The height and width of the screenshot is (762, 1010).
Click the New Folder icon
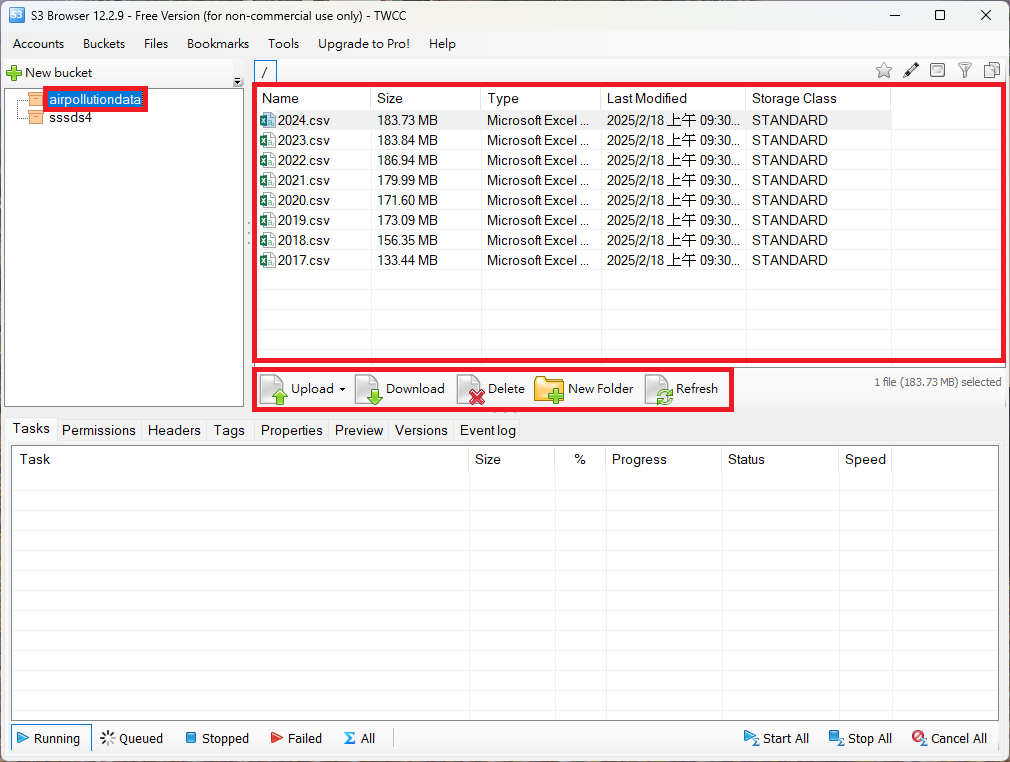point(549,390)
